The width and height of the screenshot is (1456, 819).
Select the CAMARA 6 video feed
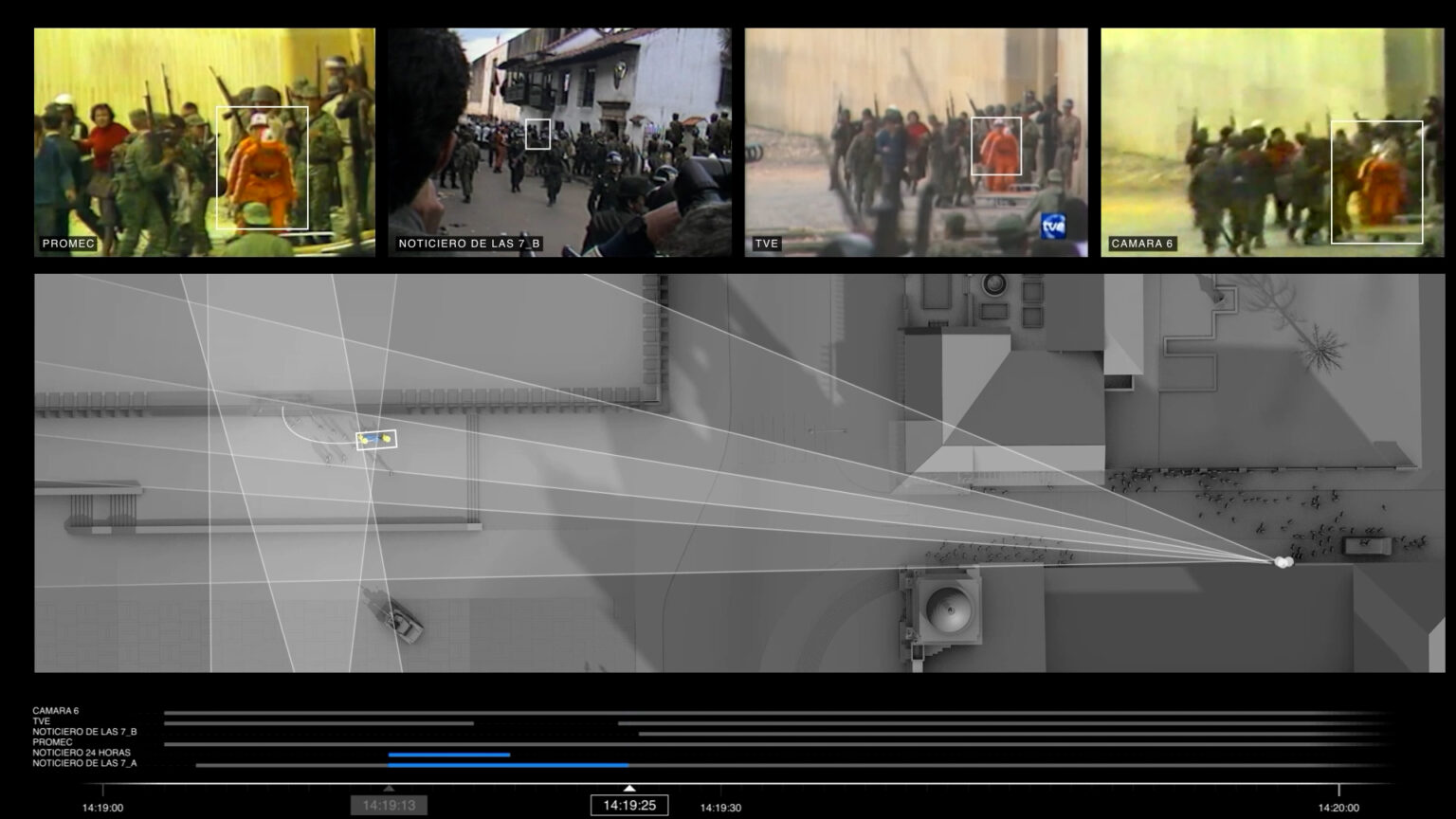point(1272,142)
